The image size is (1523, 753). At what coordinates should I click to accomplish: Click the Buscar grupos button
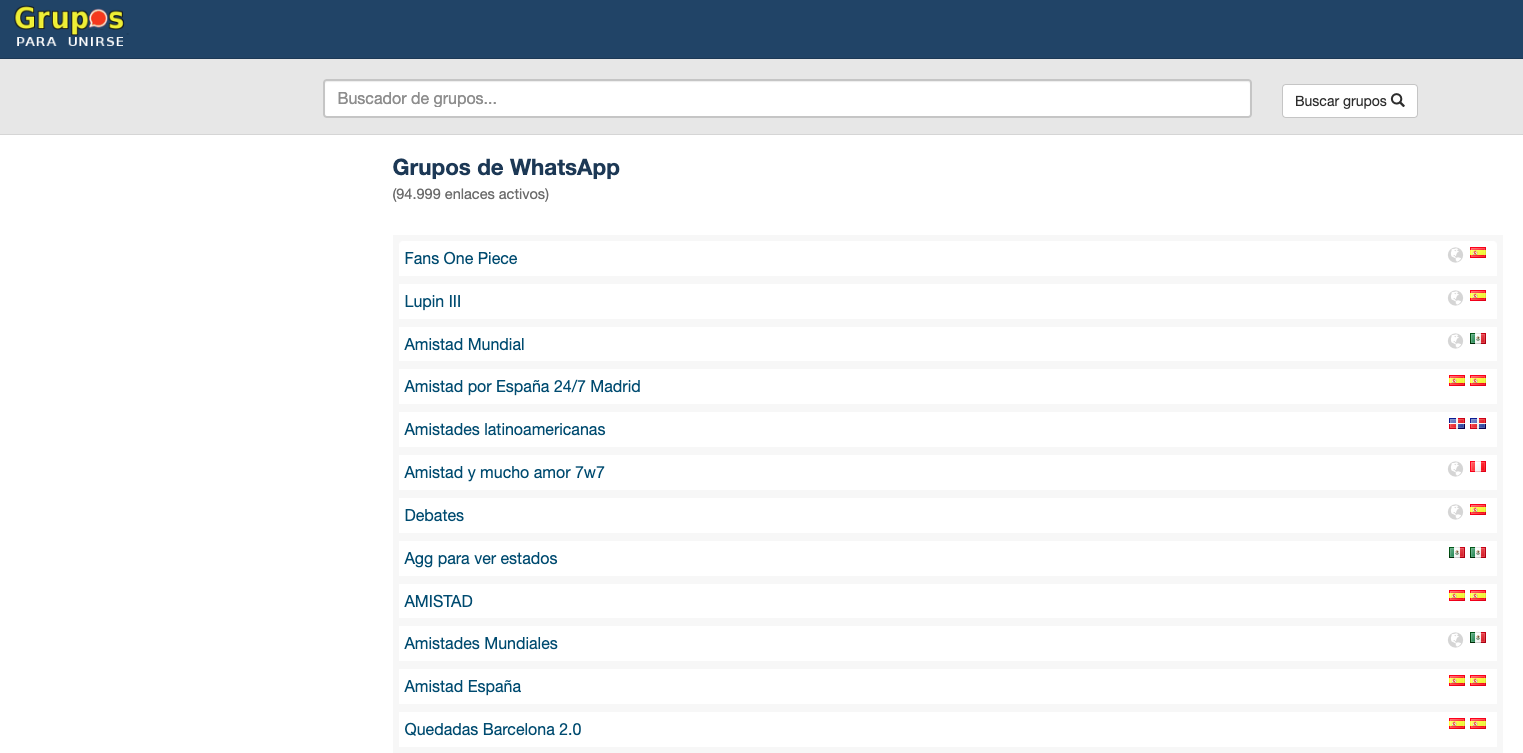tap(1349, 101)
